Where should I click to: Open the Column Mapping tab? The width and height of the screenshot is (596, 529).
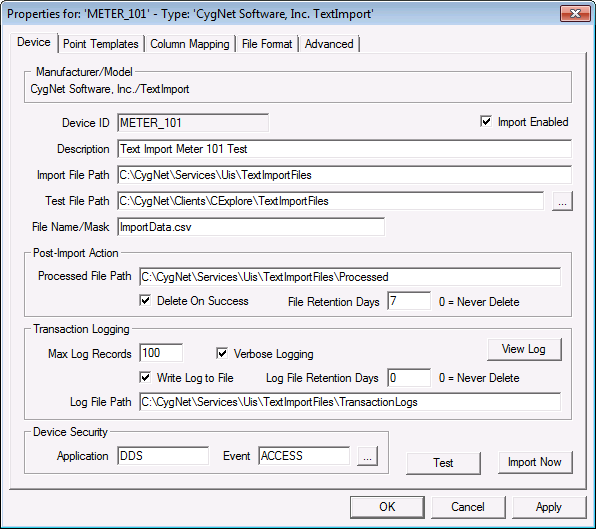coord(190,44)
